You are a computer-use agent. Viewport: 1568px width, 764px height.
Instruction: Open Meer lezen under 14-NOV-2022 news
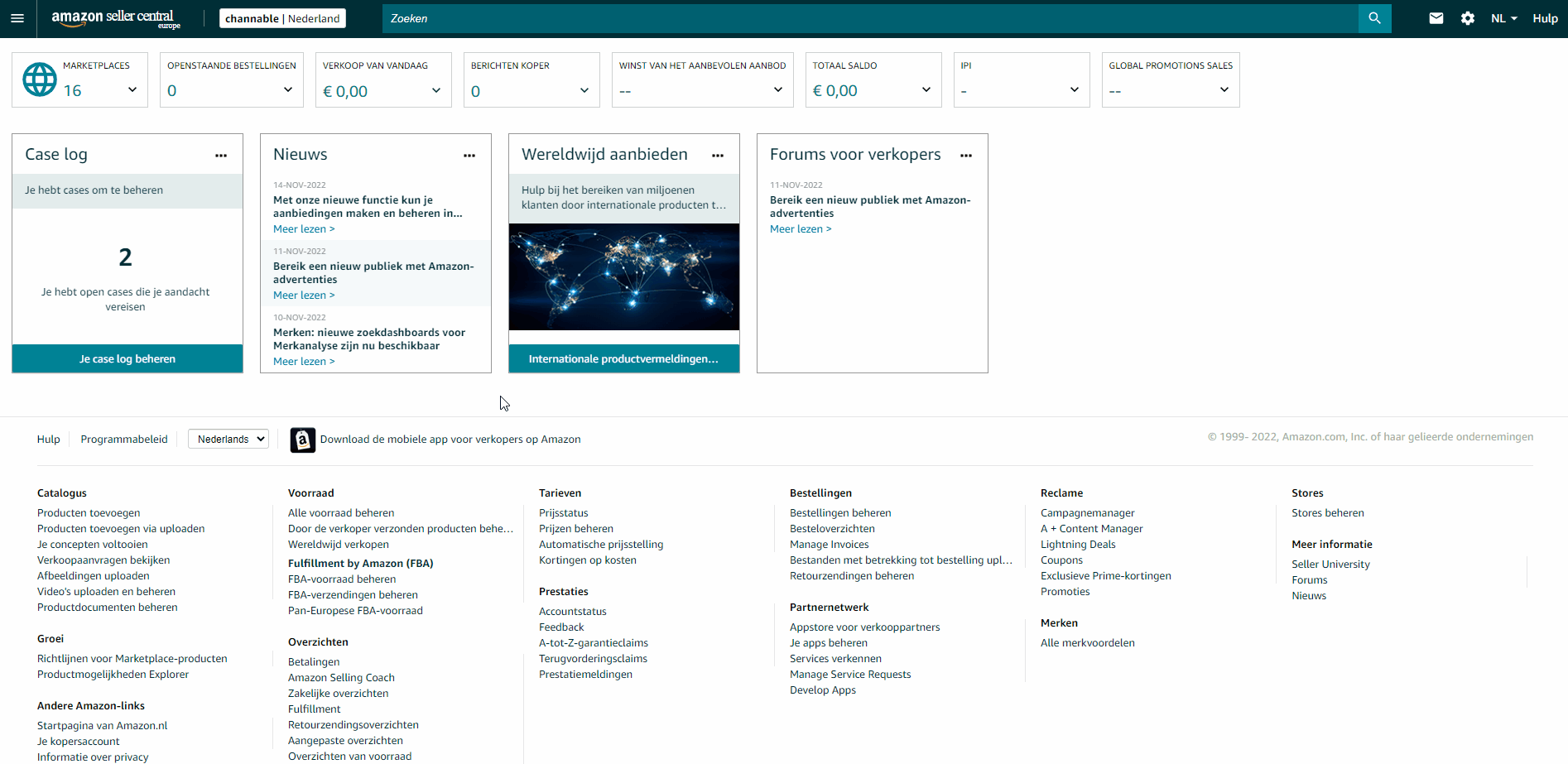[304, 229]
